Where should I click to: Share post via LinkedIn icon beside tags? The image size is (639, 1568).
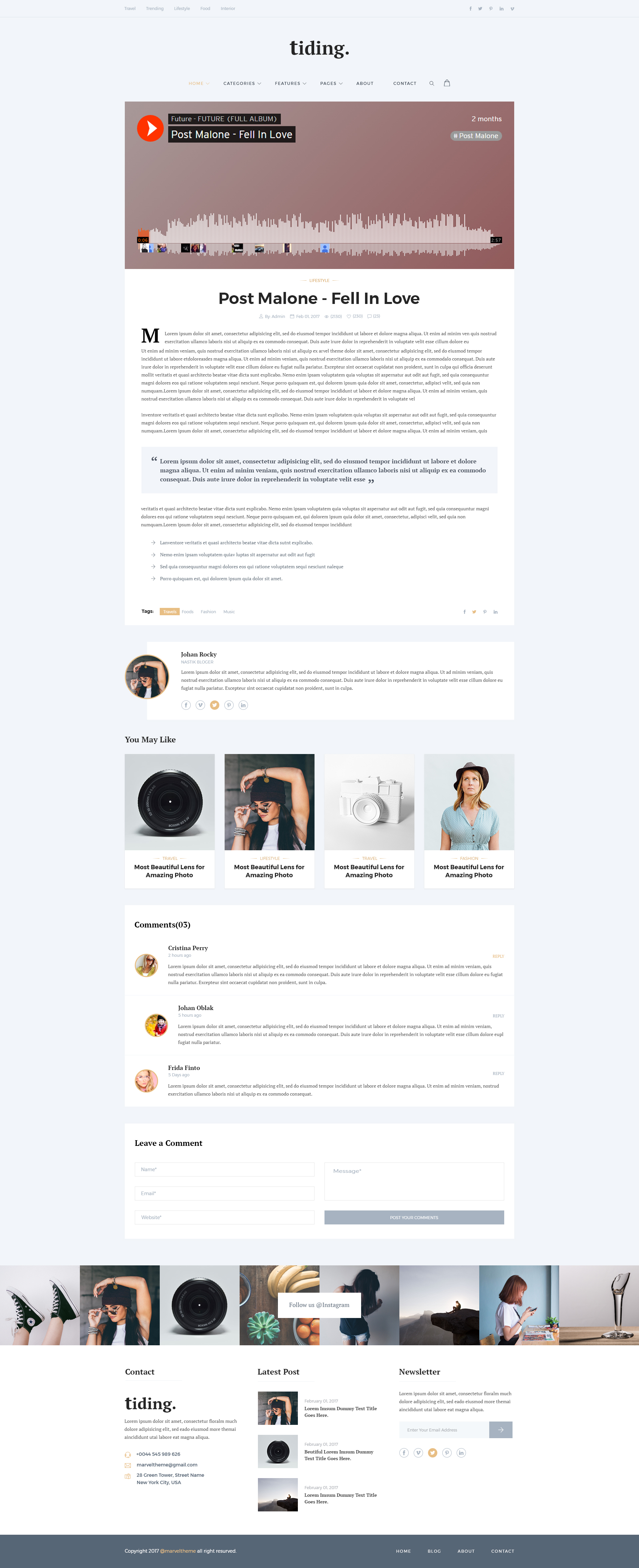click(x=495, y=612)
